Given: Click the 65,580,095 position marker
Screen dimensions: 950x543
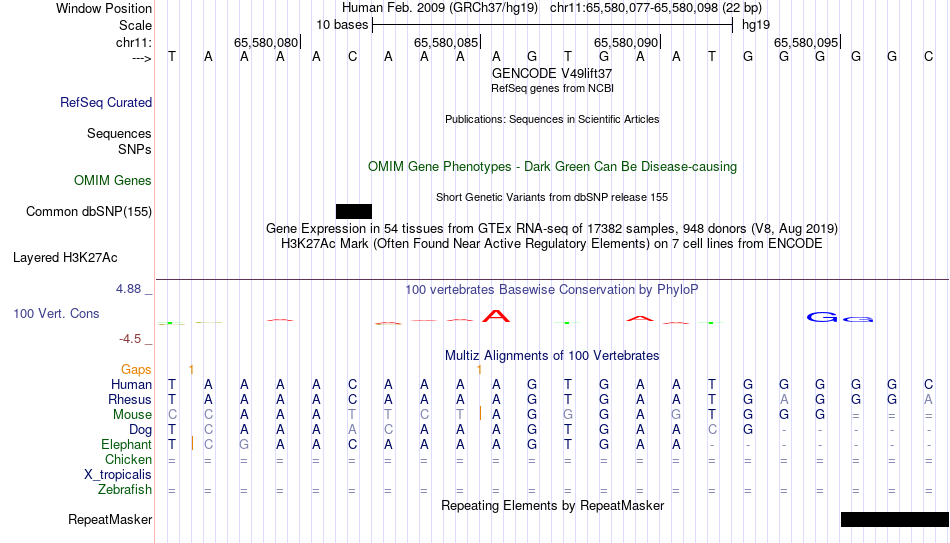Looking at the screenshot, I should click(806, 42).
